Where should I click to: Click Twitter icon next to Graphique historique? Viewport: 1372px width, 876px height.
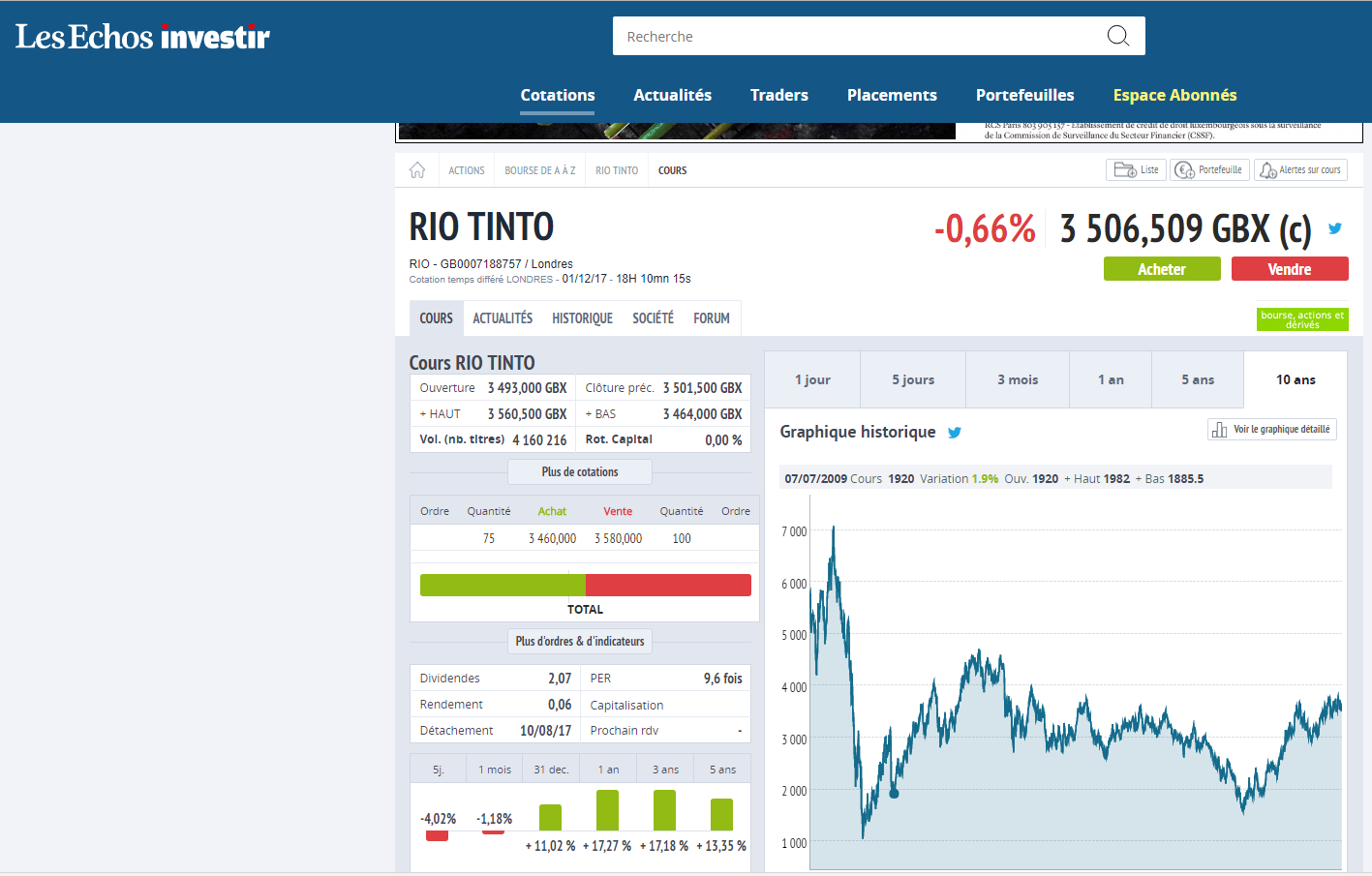pyautogui.click(x=955, y=433)
